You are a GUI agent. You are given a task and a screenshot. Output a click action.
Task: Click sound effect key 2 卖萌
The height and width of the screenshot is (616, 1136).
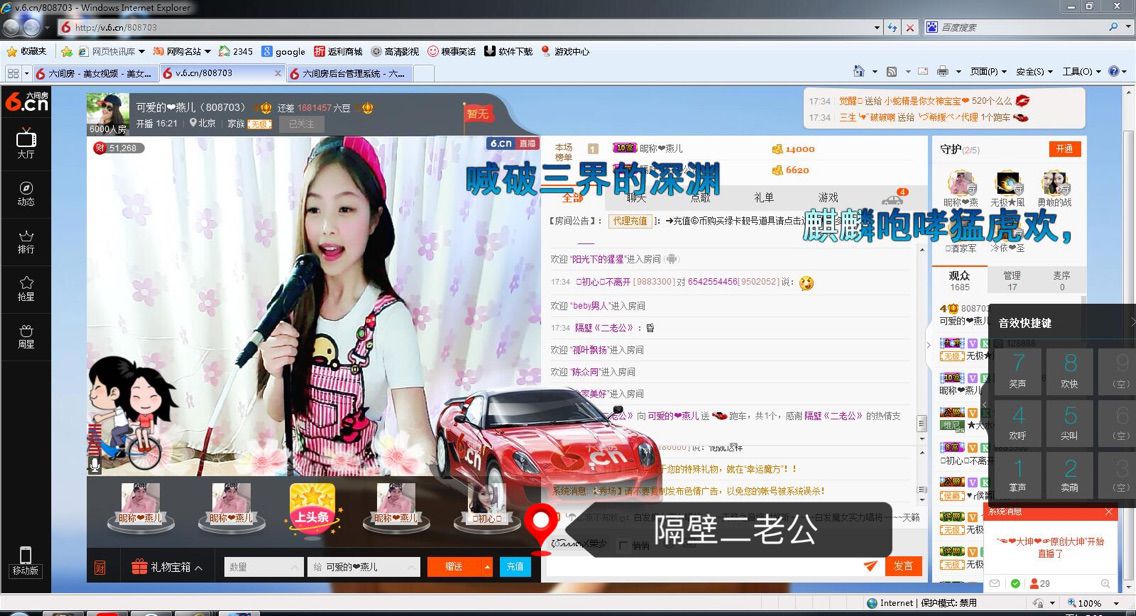tap(1070, 475)
